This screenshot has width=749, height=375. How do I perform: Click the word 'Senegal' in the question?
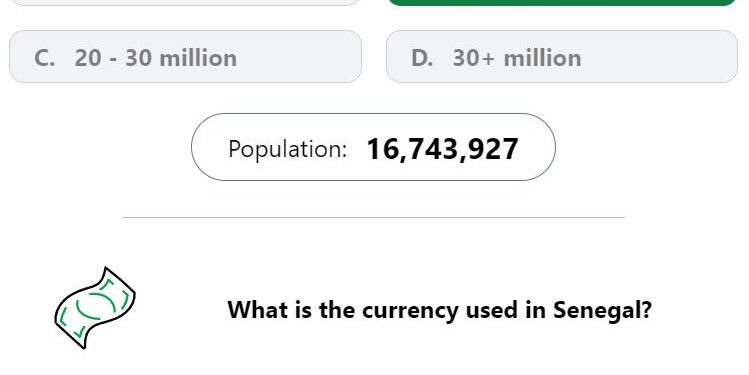tap(602, 311)
